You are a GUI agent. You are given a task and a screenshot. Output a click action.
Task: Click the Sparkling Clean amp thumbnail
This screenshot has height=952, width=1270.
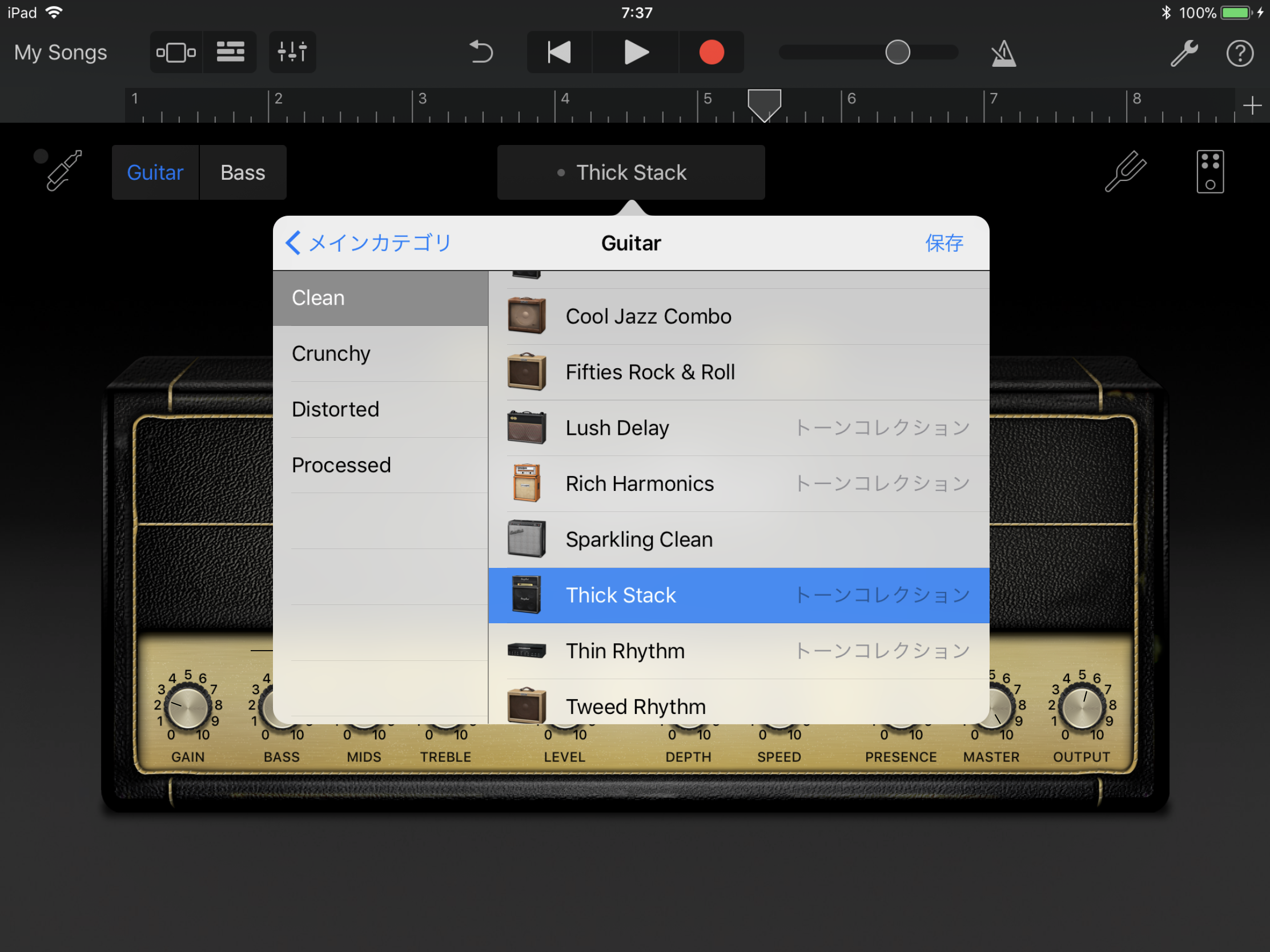[527, 538]
